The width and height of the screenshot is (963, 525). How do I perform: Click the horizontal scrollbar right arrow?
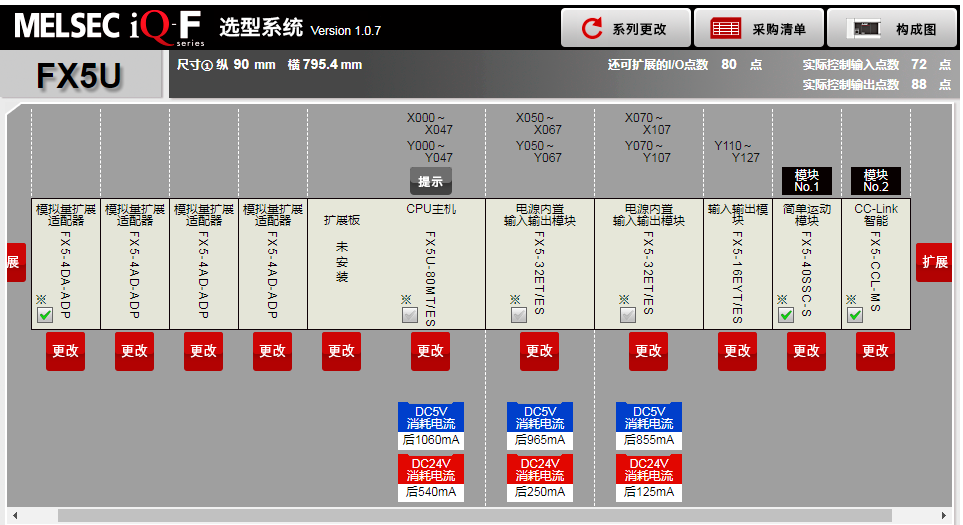point(949,516)
